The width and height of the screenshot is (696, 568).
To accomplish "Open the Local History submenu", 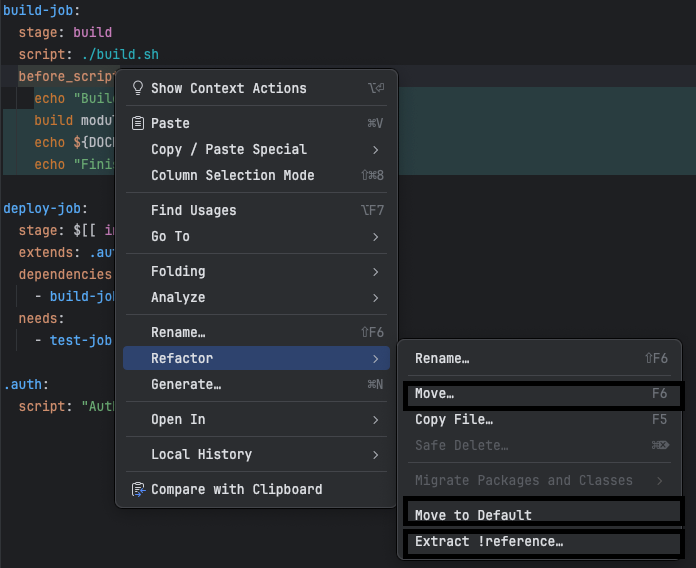I will [257, 454].
